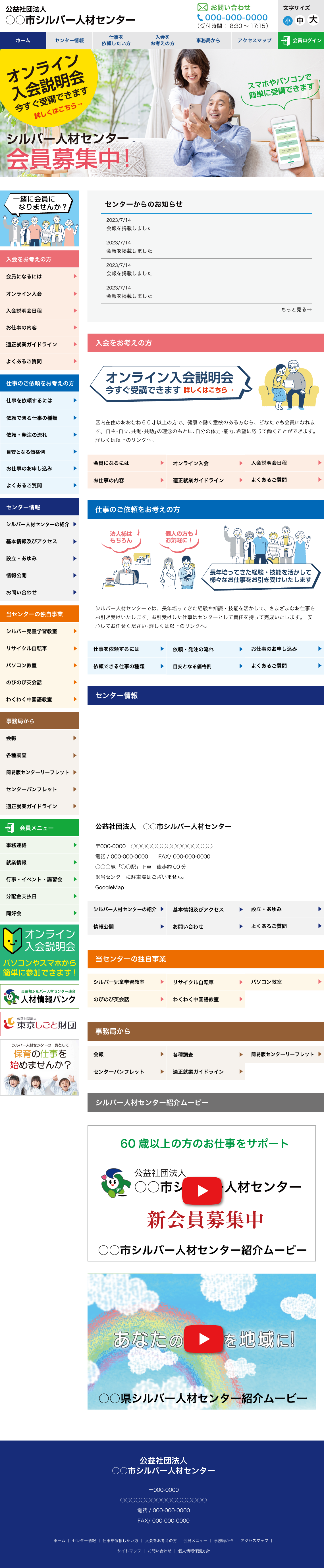Set text size to 小
The image size is (324, 1568).
[x=287, y=21]
